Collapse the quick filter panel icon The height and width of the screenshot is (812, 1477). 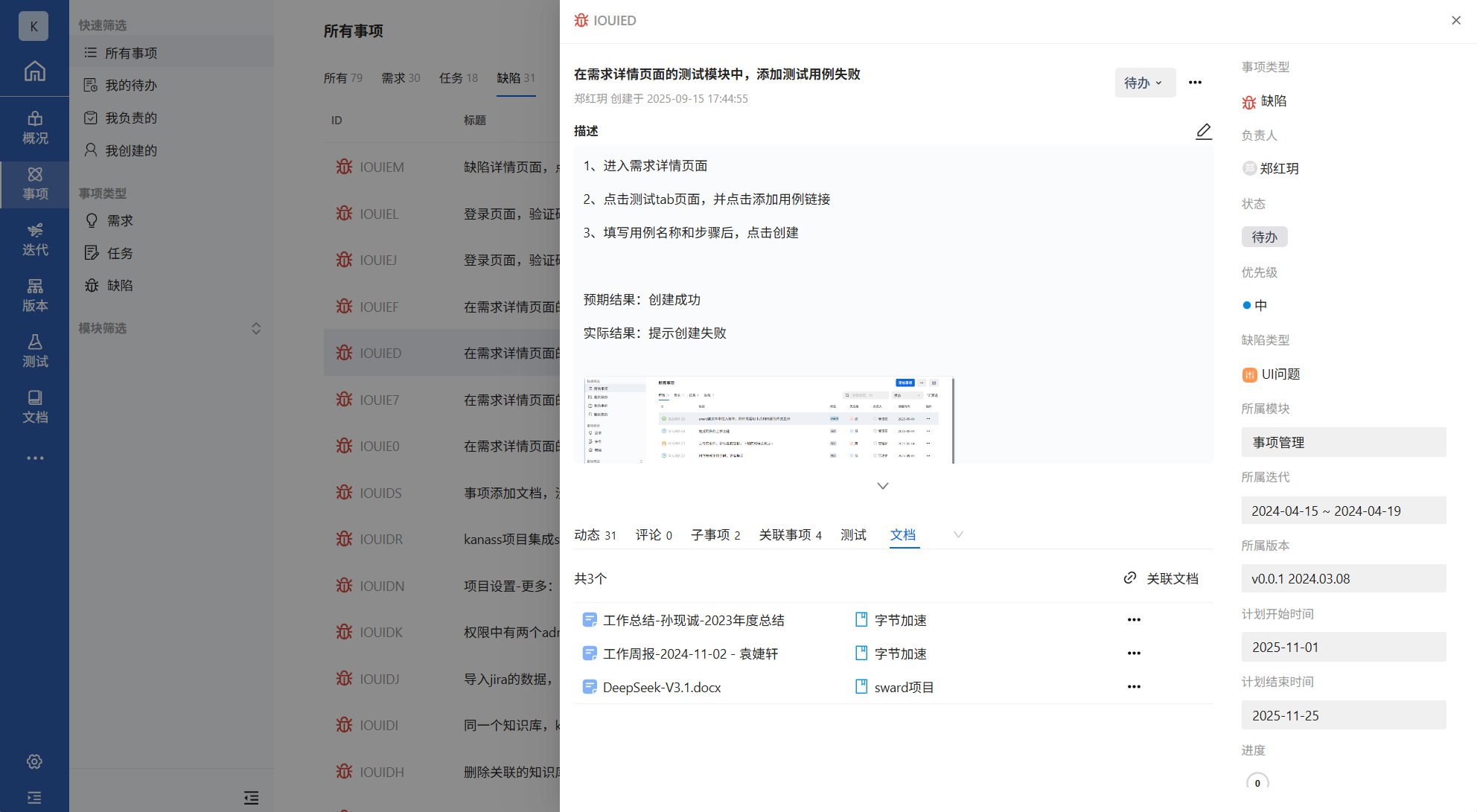tap(251, 798)
